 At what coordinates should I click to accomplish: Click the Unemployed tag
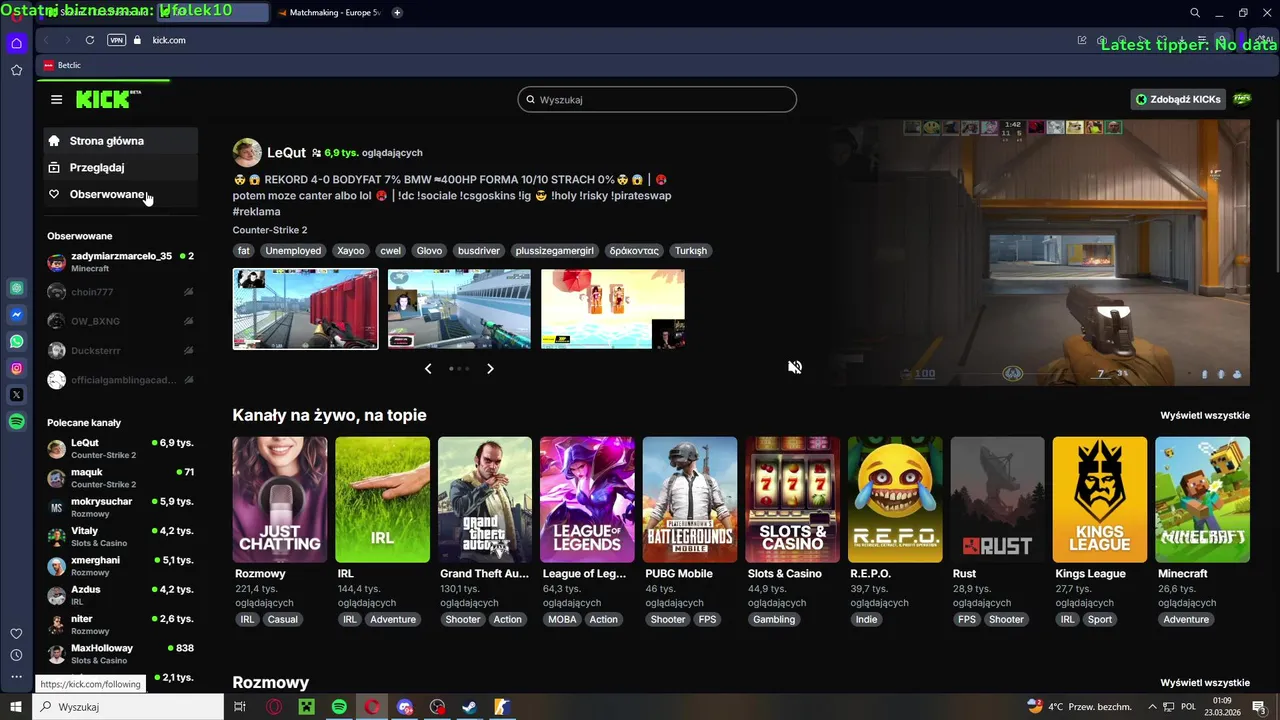pos(293,251)
